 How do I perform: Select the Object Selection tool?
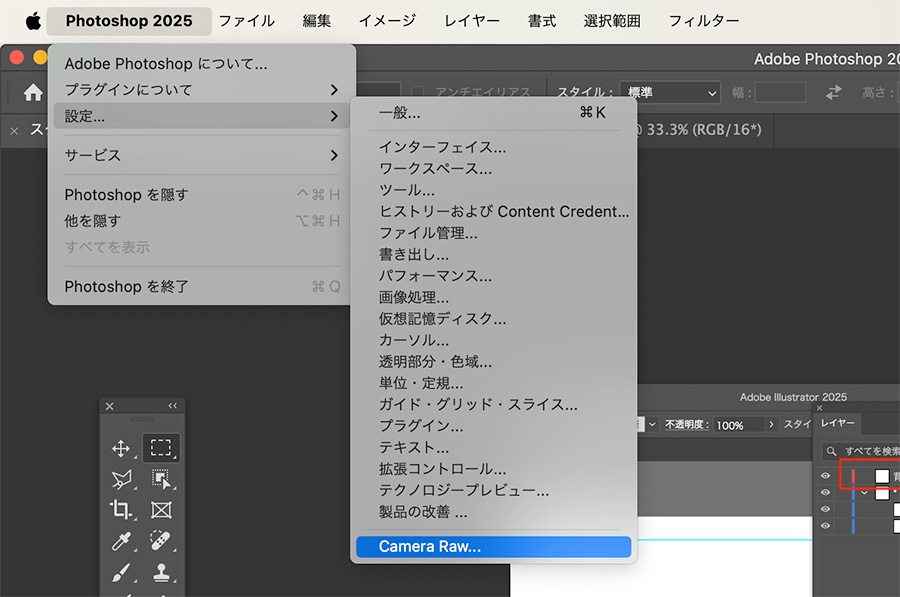[161, 479]
